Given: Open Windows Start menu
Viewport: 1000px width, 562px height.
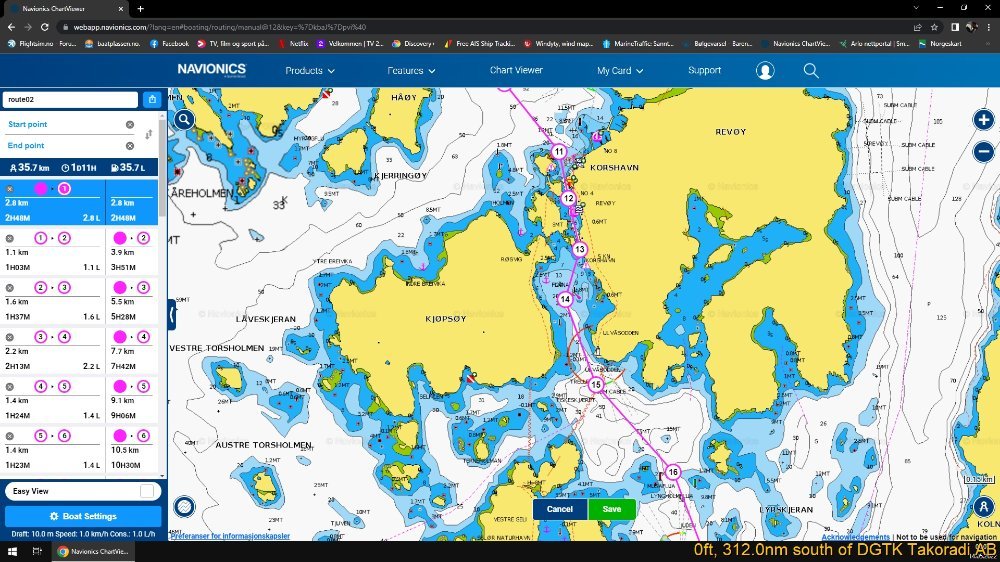Looking at the screenshot, I should [12, 551].
